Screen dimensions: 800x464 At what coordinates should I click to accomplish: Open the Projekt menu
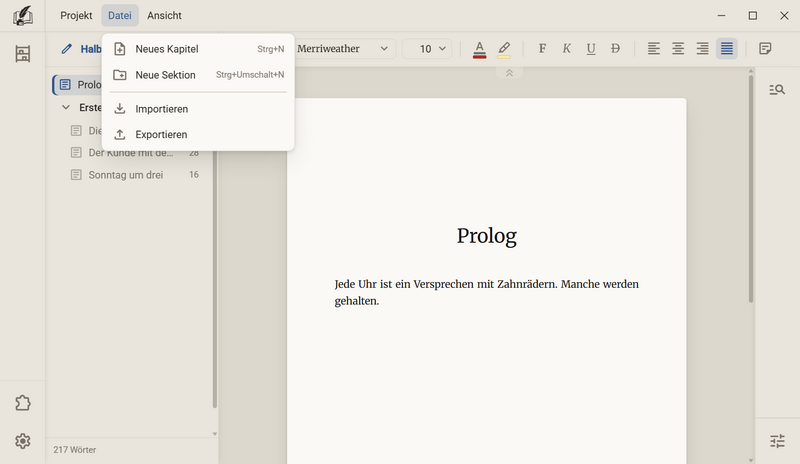[76, 15]
